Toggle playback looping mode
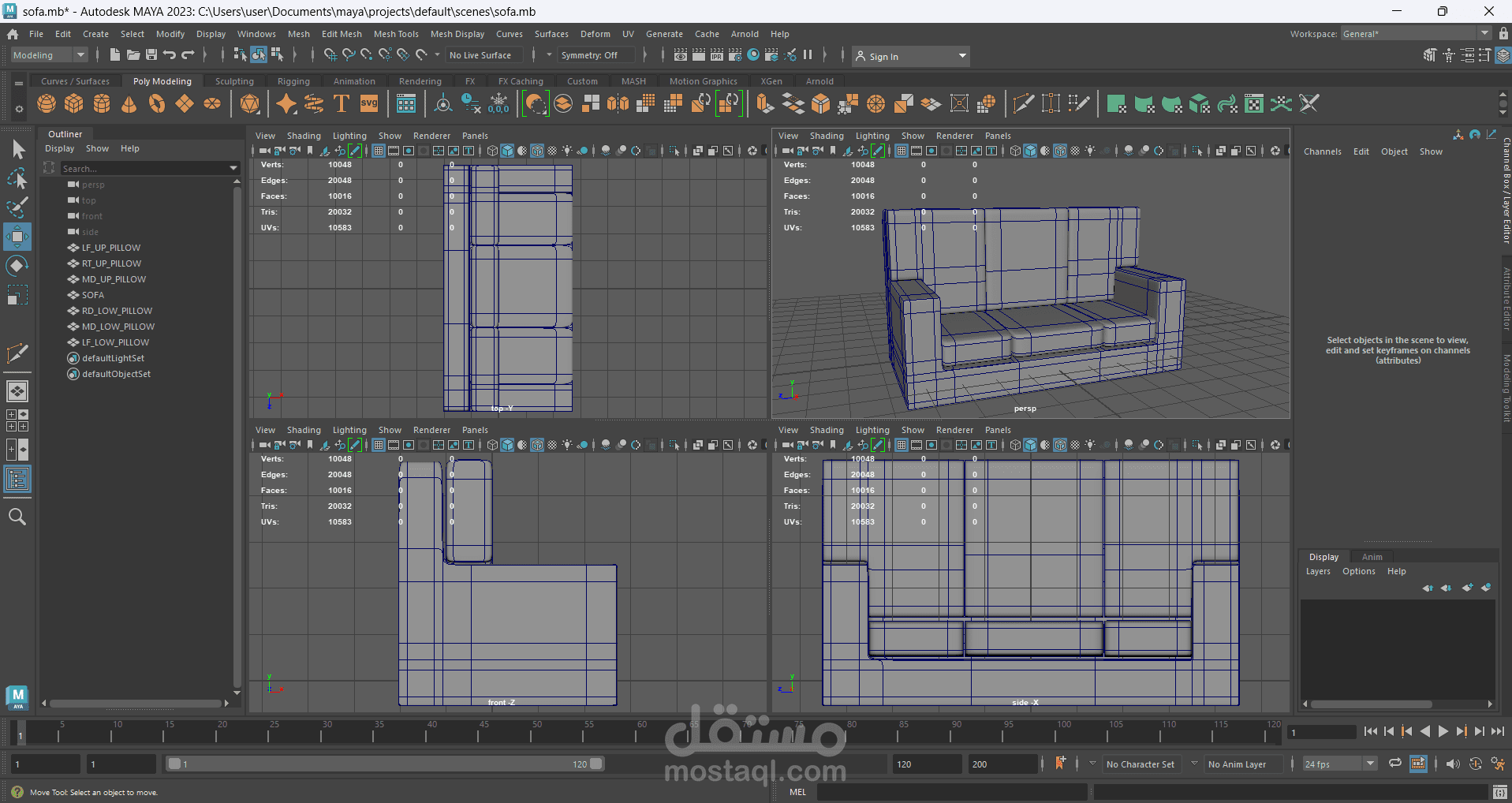The width and height of the screenshot is (1512, 803). pos(1395,764)
